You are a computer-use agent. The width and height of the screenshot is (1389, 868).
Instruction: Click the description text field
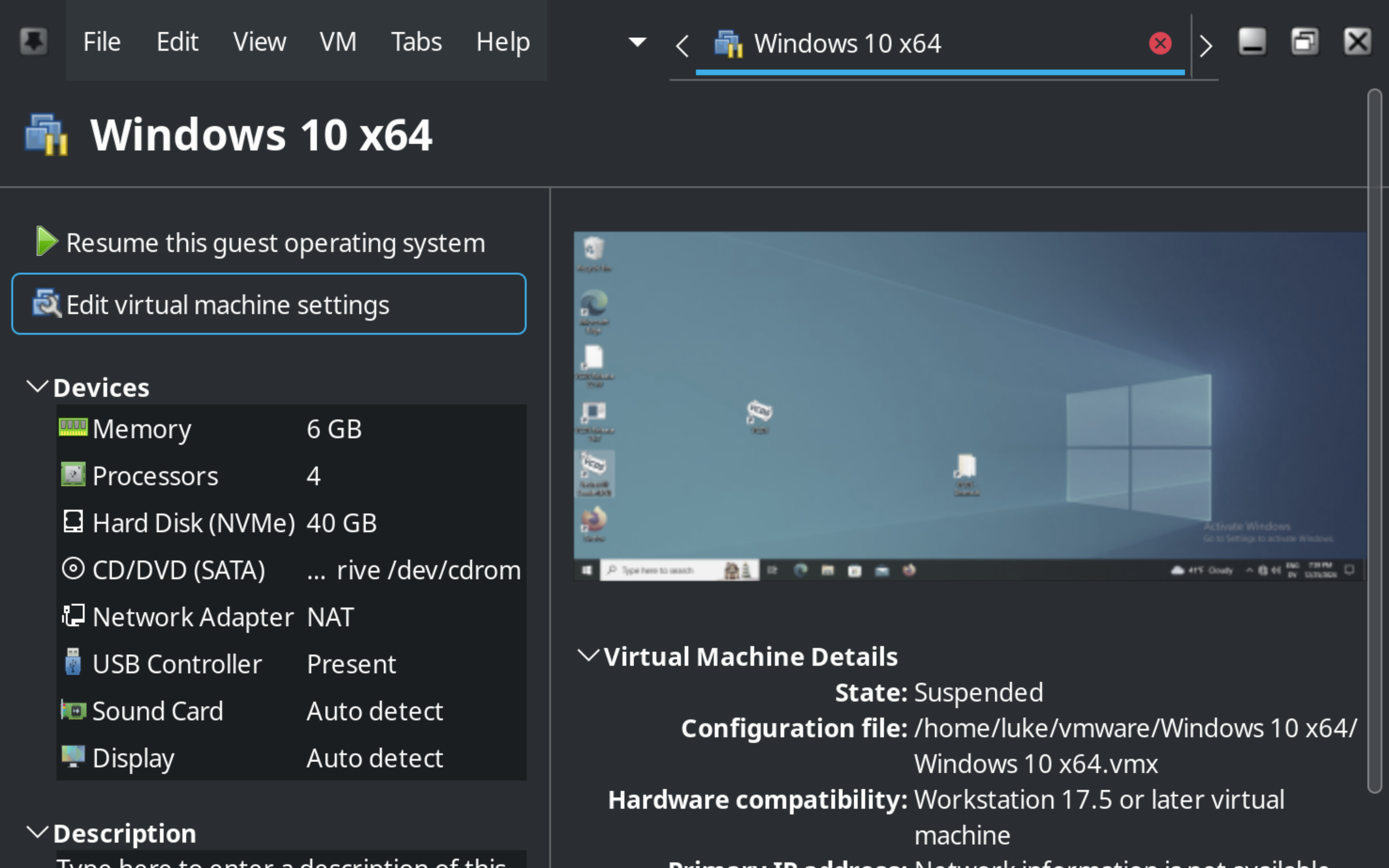click(291, 859)
